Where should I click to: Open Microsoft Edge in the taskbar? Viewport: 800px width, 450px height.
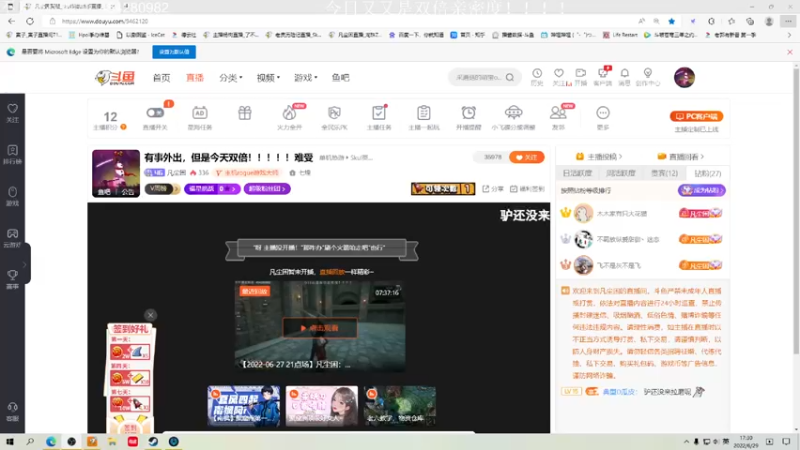pyautogui.click(x=51, y=442)
